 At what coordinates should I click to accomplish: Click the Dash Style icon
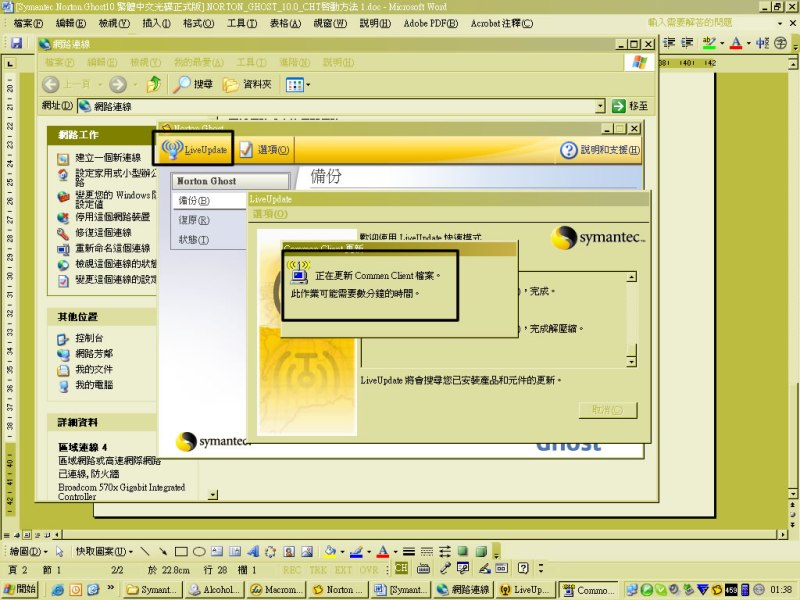(x=427, y=552)
